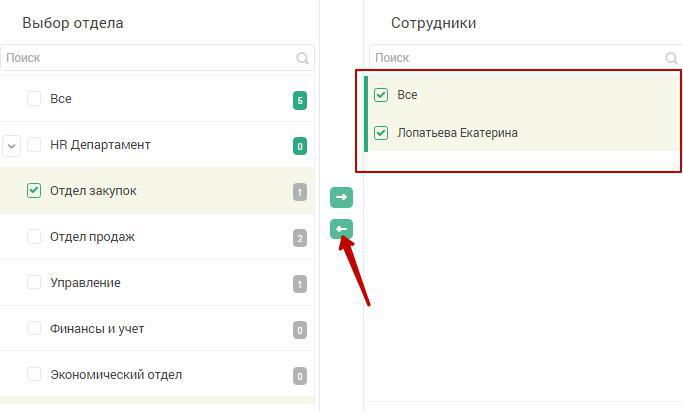Uncheck the Отдел закупок checkbox

coord(34,190)
